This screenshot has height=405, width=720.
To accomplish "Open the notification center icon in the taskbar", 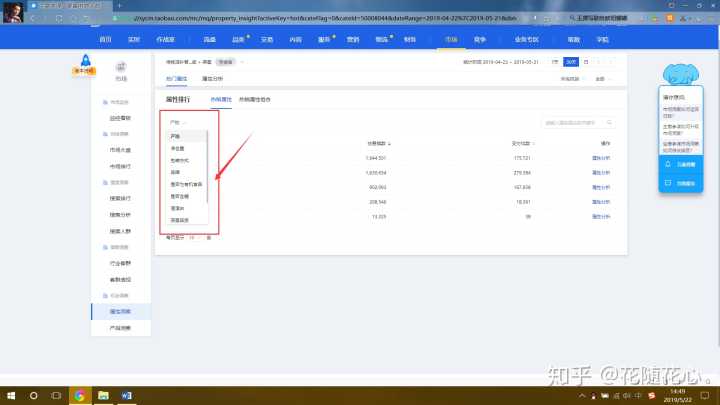I will pos(705,395).
